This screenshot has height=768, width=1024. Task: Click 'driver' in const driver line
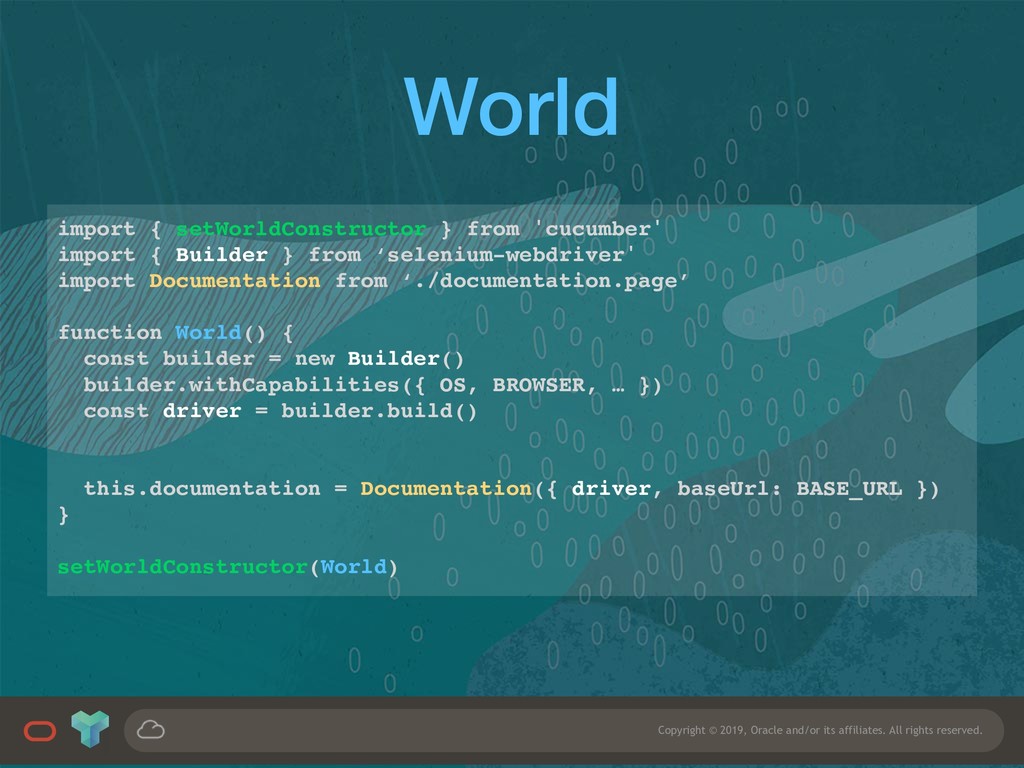point(202,411)
